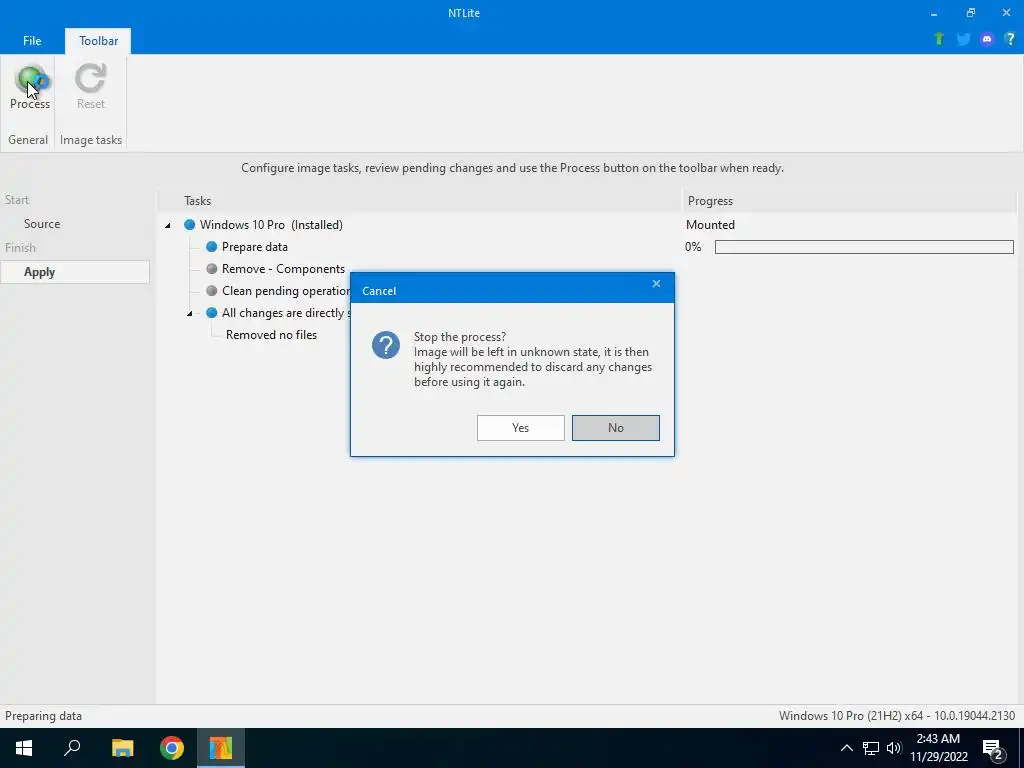
Task: Open the taskbar search icon
Action: click(x=72, y=748)
